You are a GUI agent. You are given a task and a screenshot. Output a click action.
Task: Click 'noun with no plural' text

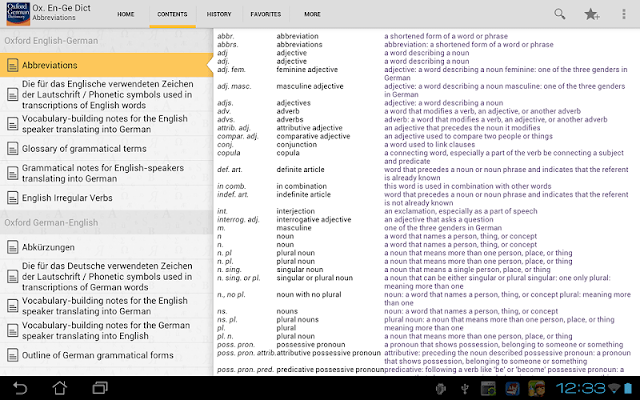point(309,294)
